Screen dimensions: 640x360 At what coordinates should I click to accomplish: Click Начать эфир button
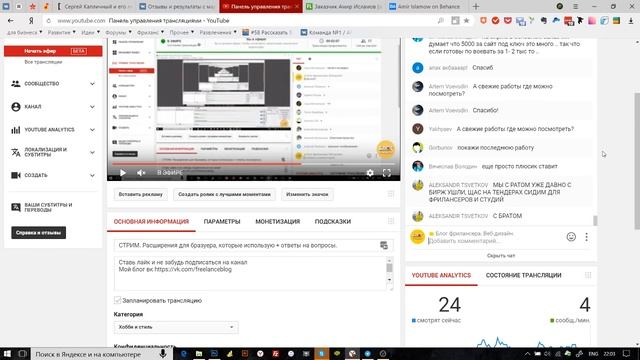[53, 51]
